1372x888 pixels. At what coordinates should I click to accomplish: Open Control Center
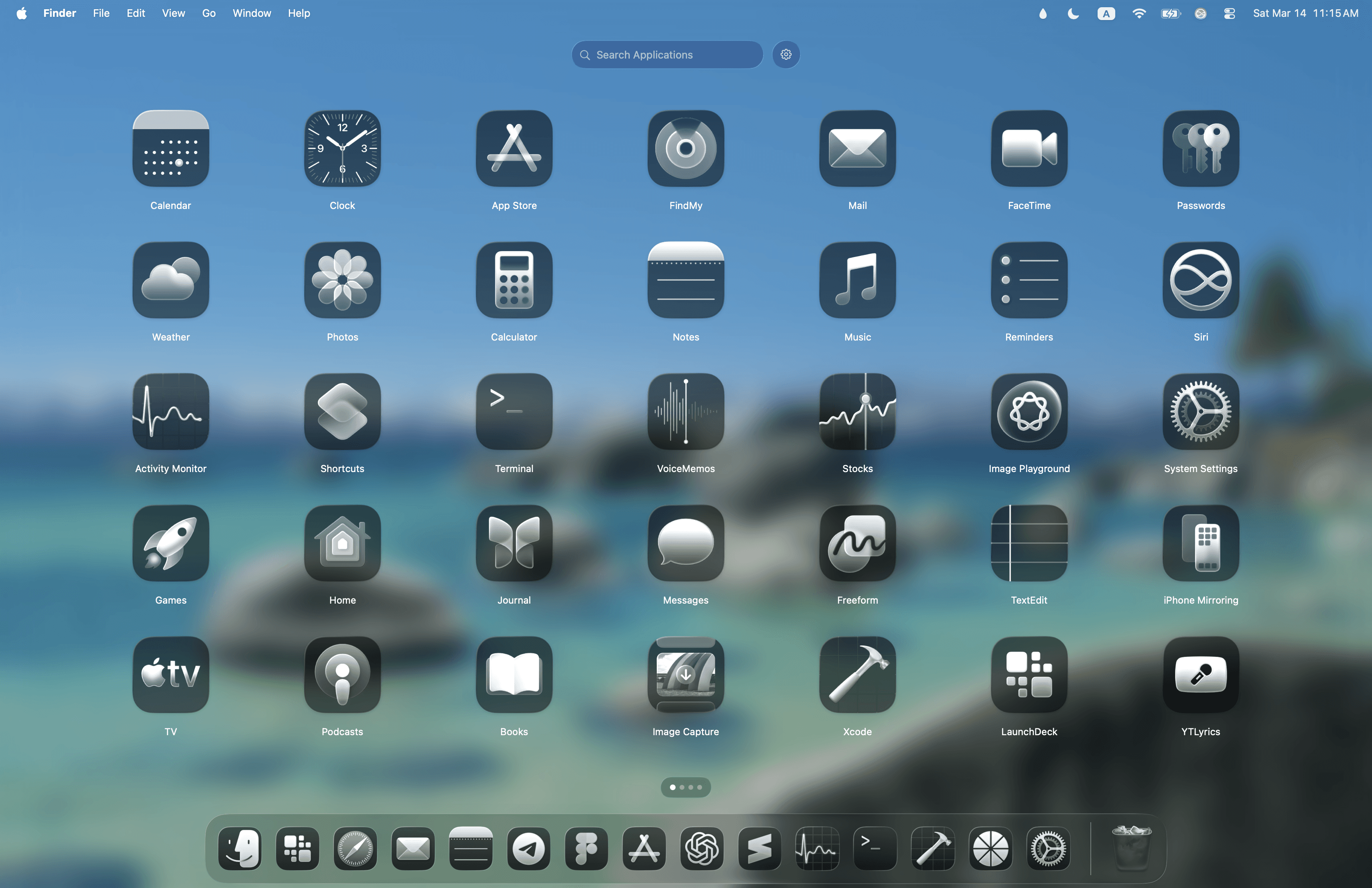[x=1230, y=14]
